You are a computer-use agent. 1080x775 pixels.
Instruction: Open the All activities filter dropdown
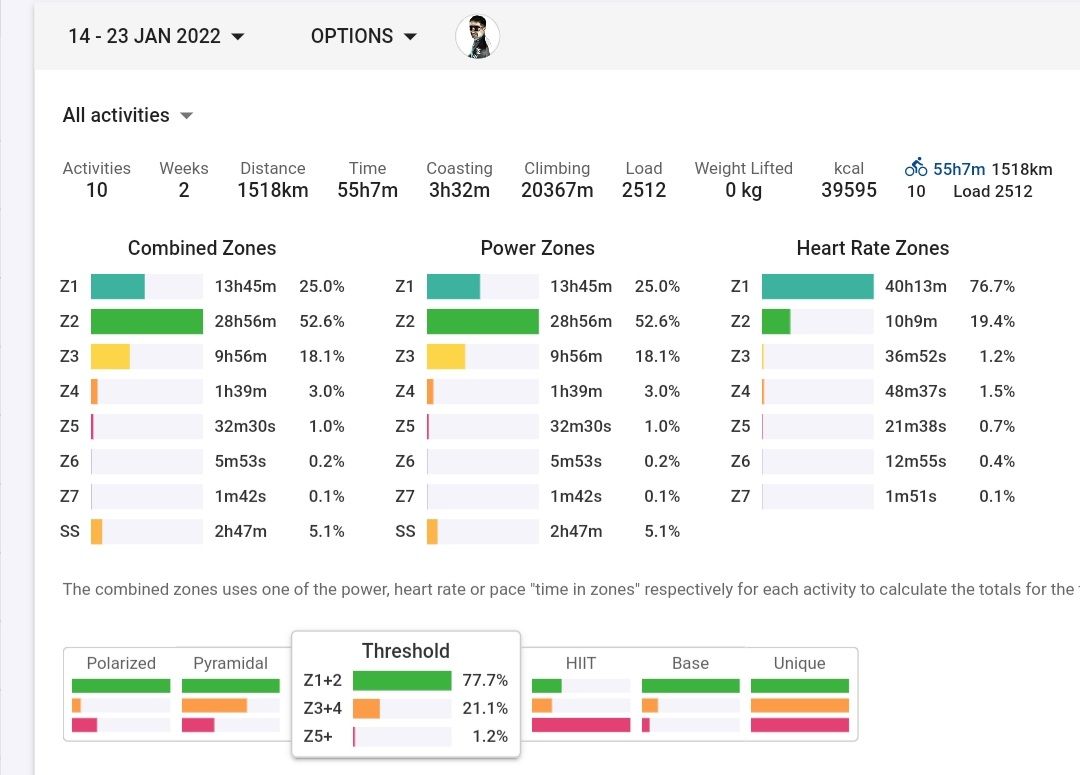pos(127,115)
